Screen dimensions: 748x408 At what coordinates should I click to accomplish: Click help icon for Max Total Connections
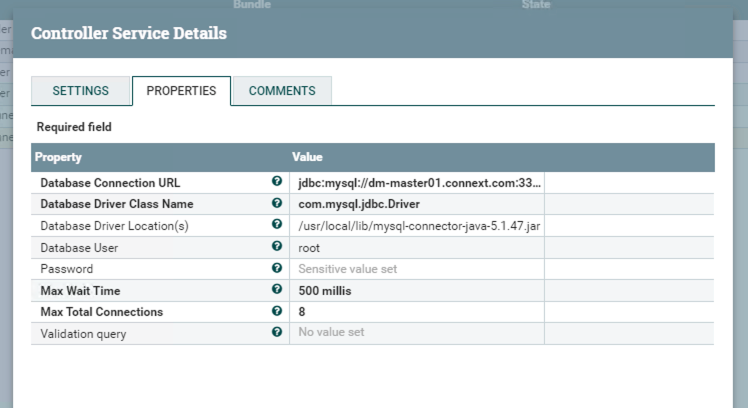277,312
